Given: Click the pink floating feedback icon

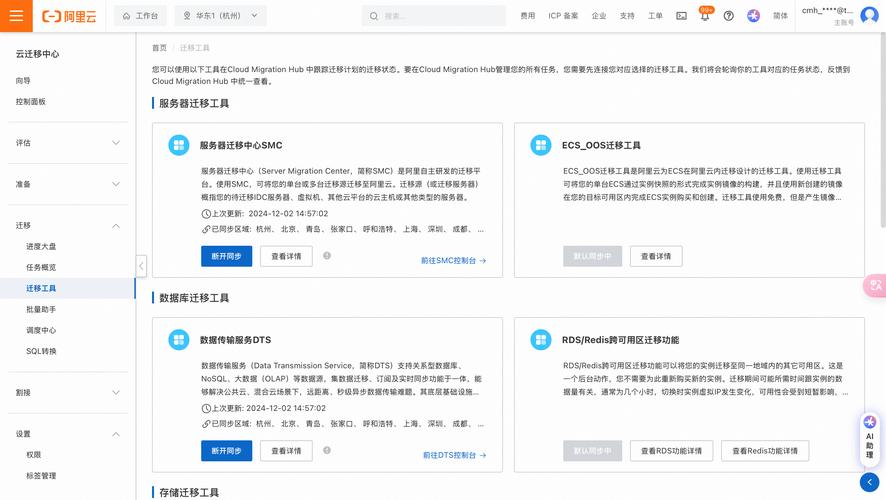Looking at the screenshot, I should click(875, 285).
